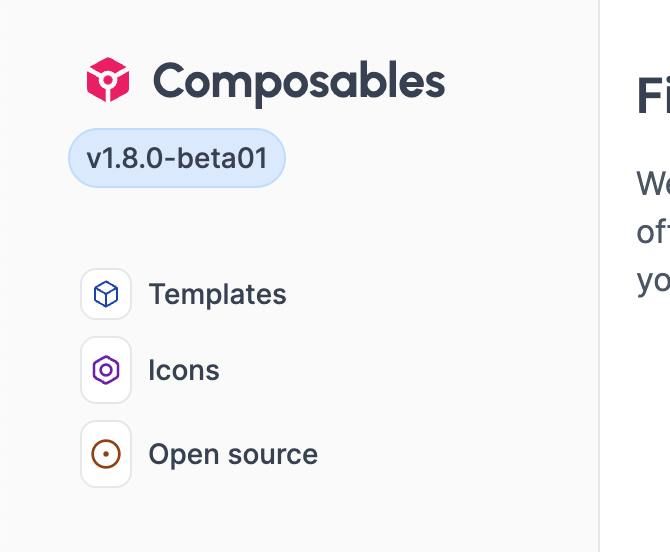Screen dimensions: 670x552
Task: Open the Open source navigation label
Action: click(x=233, y=454)
